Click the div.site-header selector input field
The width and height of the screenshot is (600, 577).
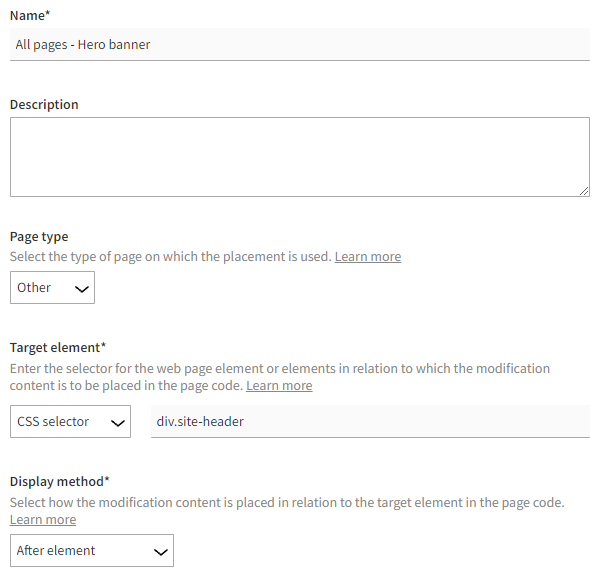point(370,422)
